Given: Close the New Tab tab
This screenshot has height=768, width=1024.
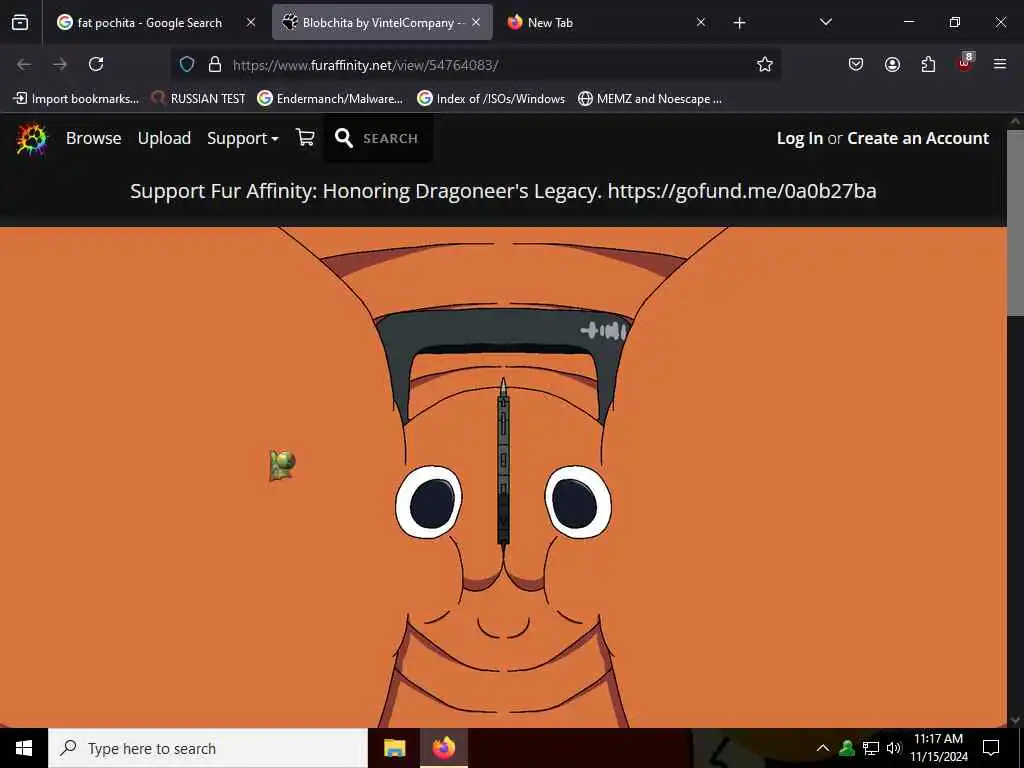Looking at the screenshot, I should click(x=701, y=23).
